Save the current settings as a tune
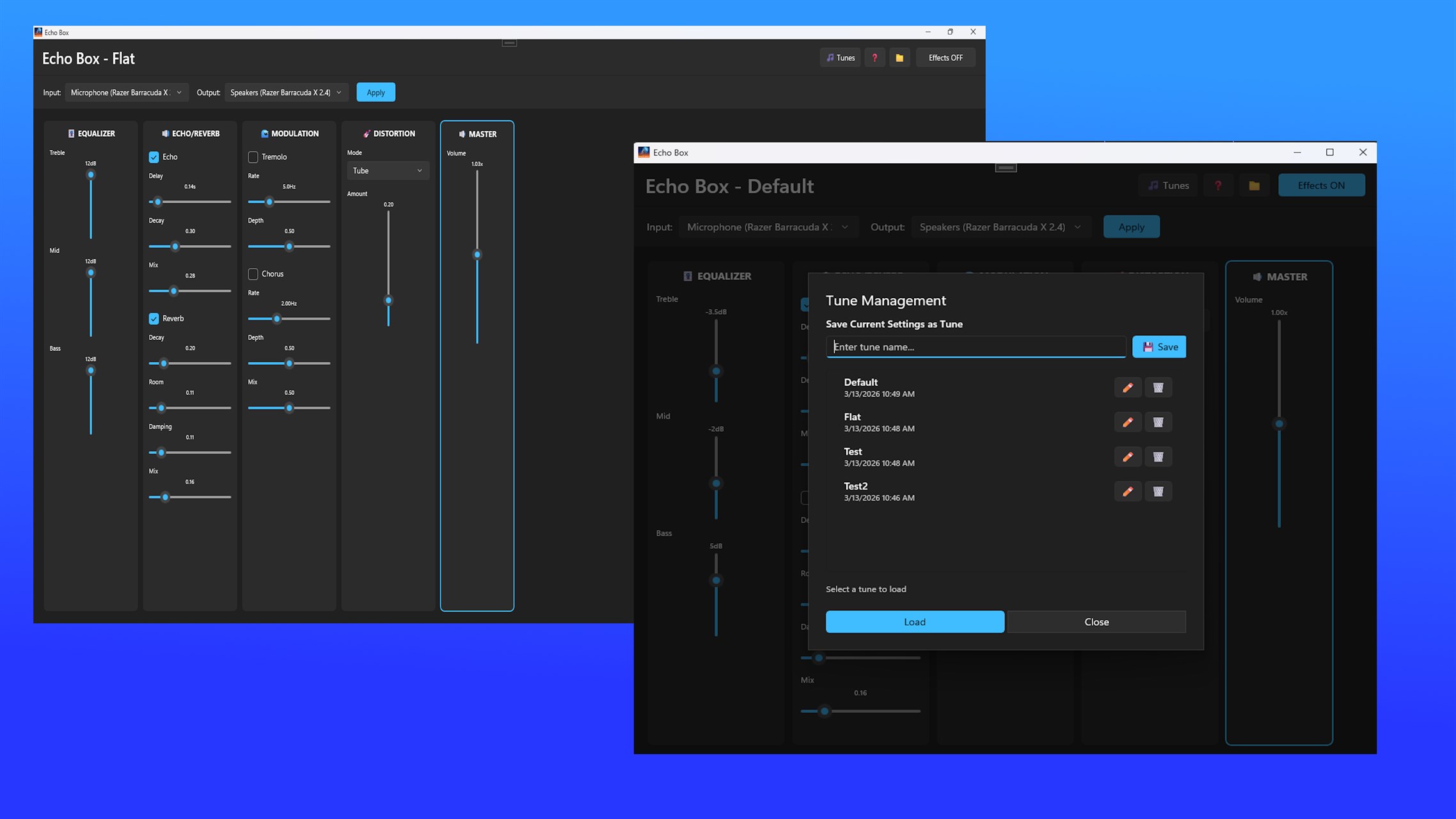Viewport: 1456px width, 819px height. click(1159, 347)
